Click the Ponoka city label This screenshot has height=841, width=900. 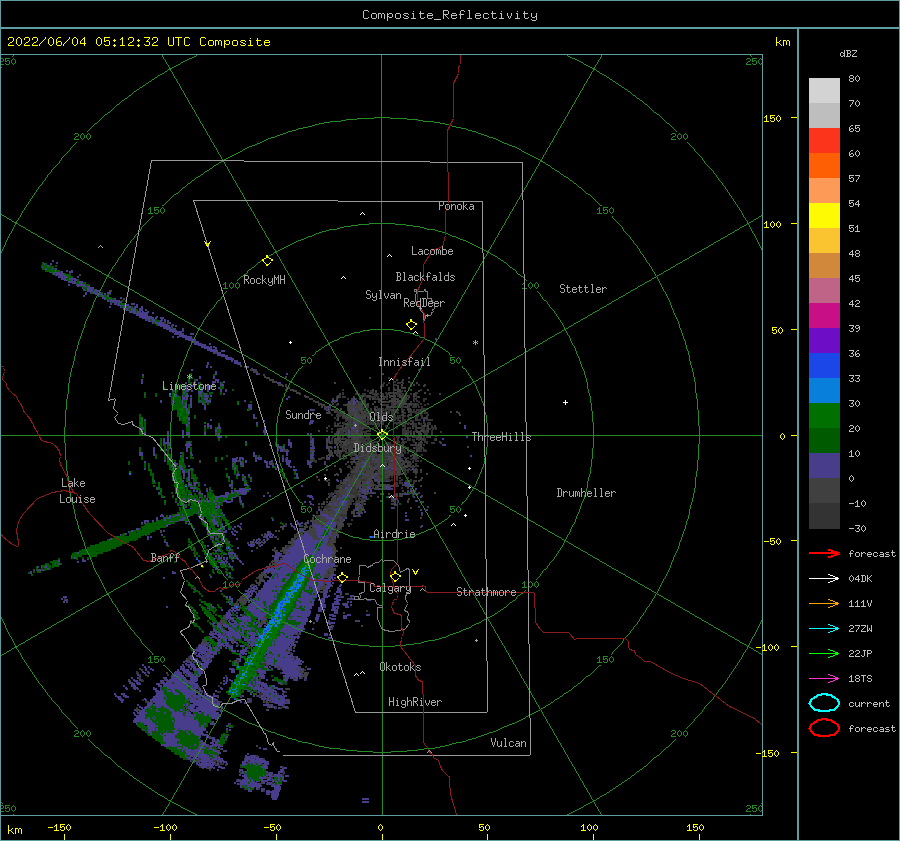pos(456,206)
